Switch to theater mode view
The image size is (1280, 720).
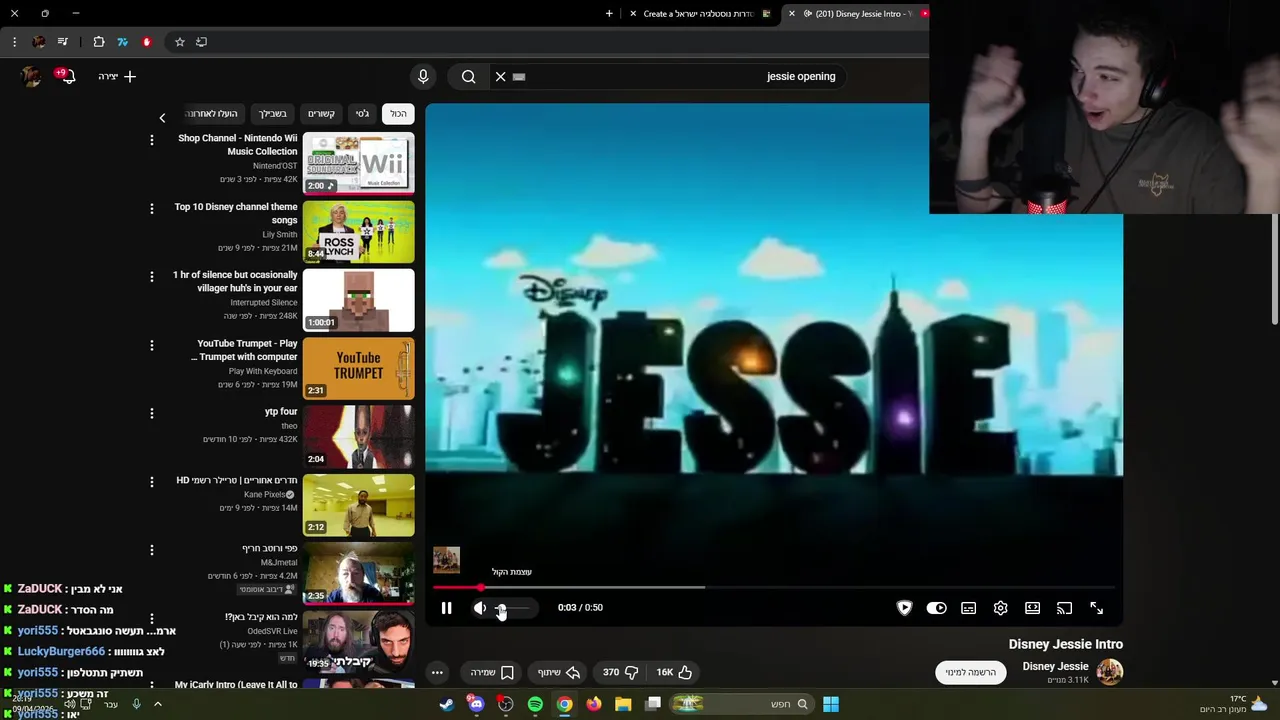[x=1032, y=608]
